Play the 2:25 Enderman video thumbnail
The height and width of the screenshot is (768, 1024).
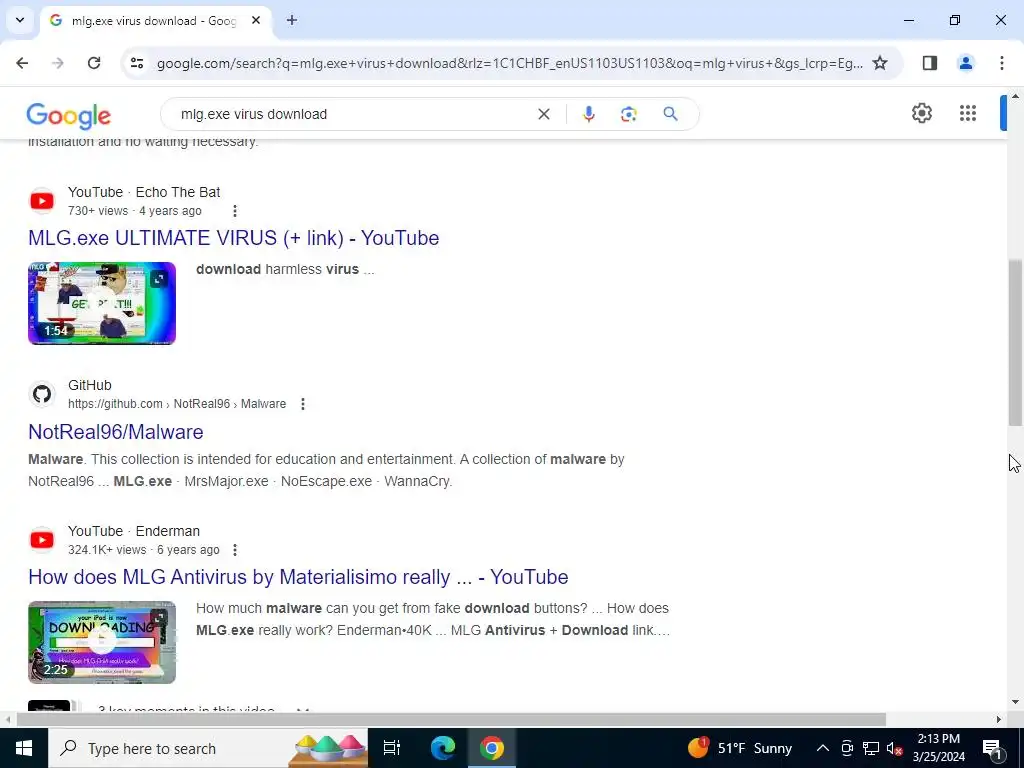pos(102,642)
